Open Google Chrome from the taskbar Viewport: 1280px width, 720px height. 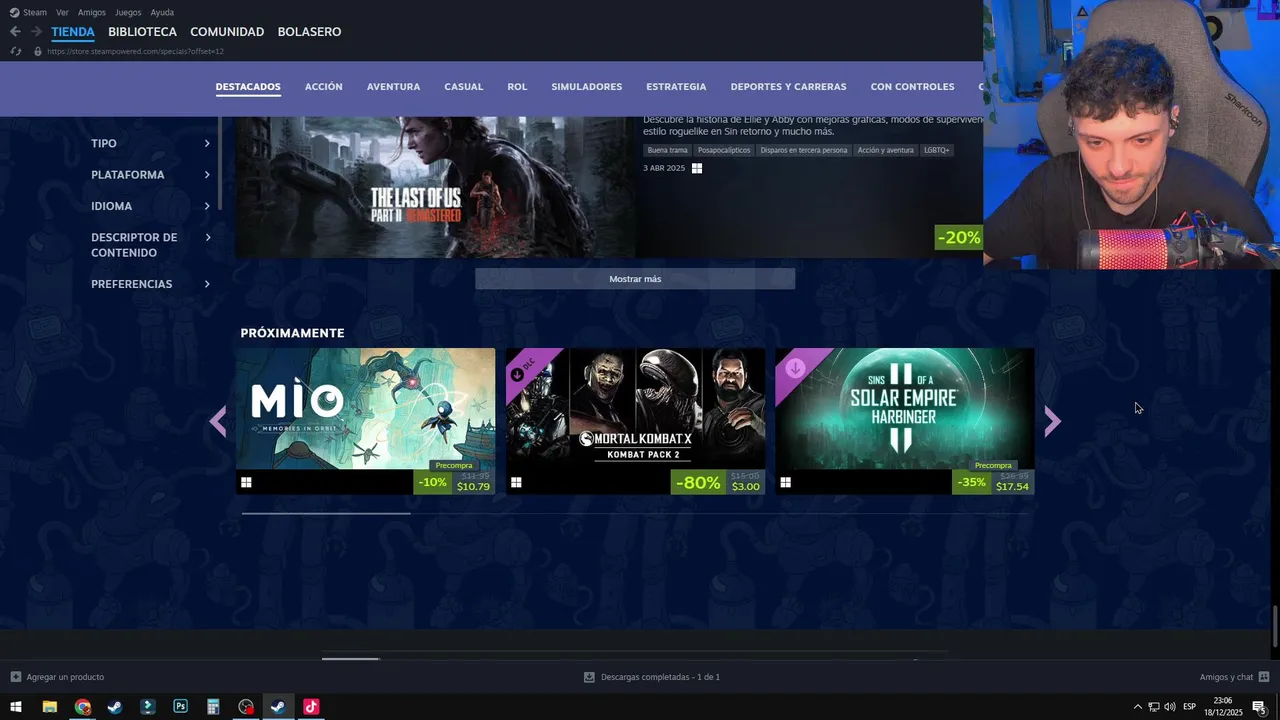coord(83,707)
